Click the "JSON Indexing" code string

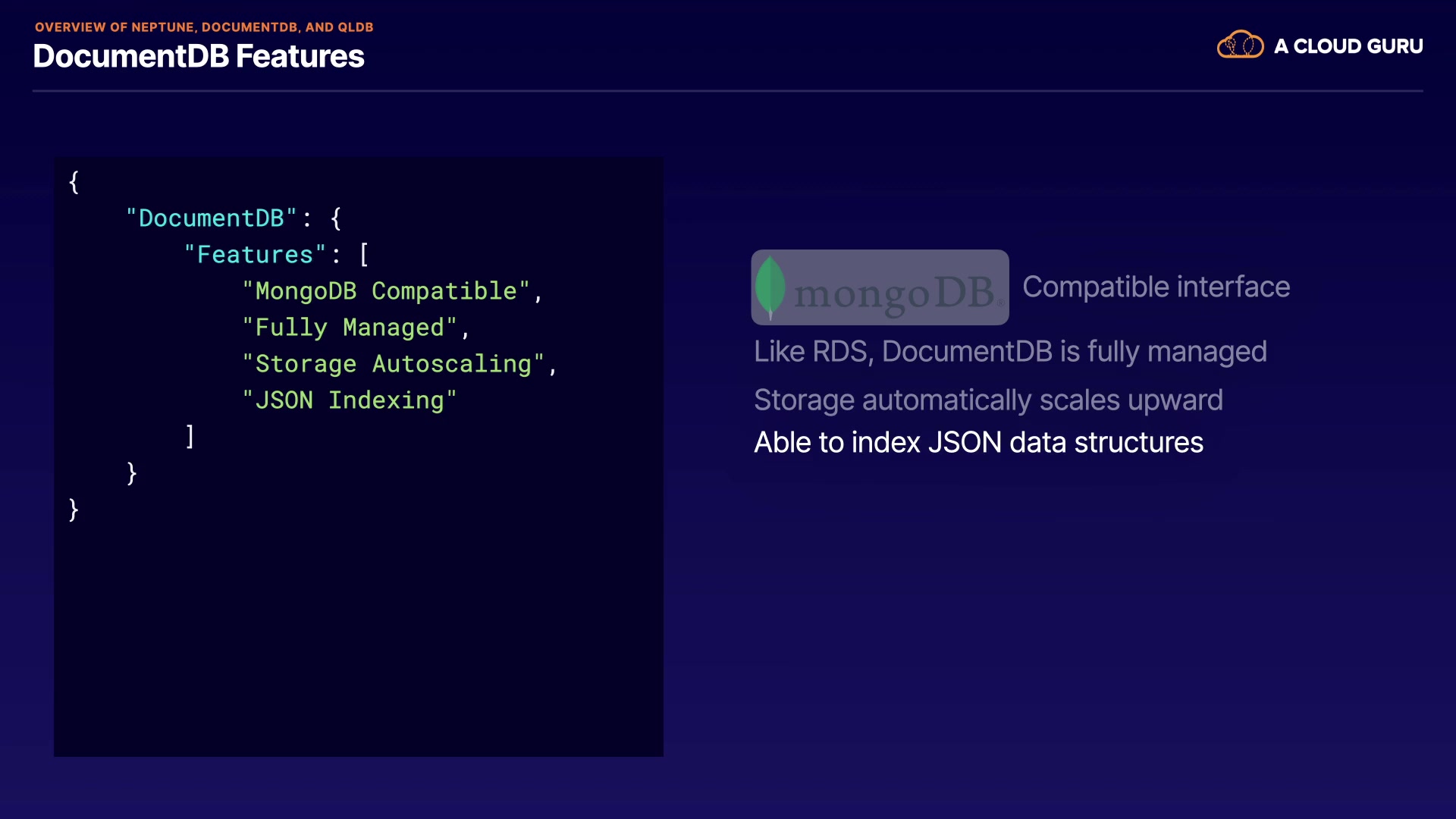(349, 400)
